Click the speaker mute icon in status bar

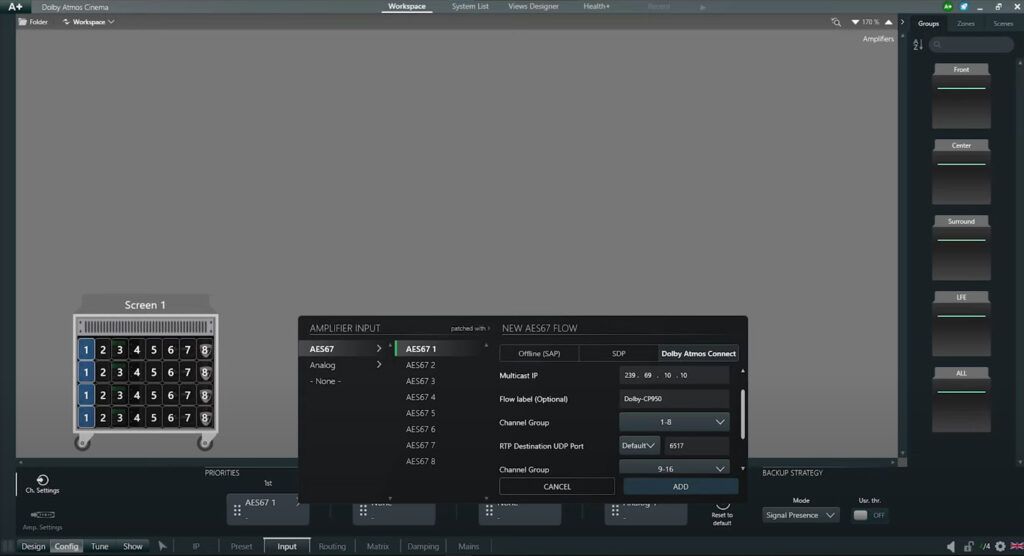click(x=951, y=547)
